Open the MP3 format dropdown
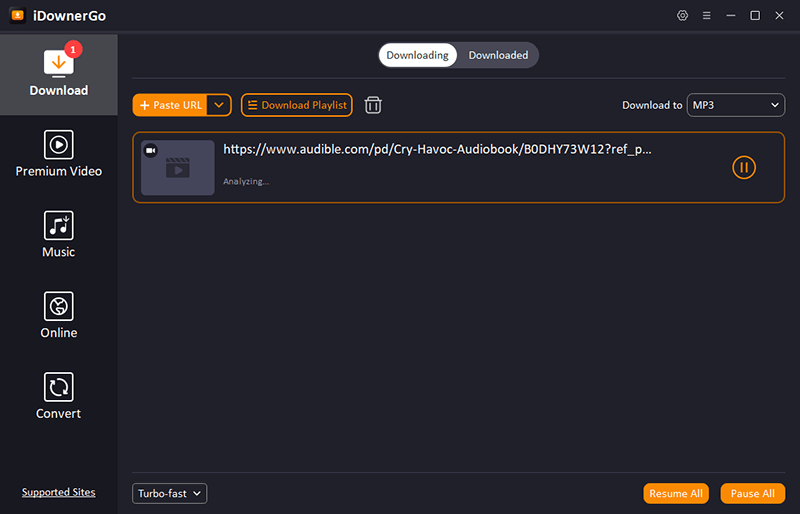 735,105
